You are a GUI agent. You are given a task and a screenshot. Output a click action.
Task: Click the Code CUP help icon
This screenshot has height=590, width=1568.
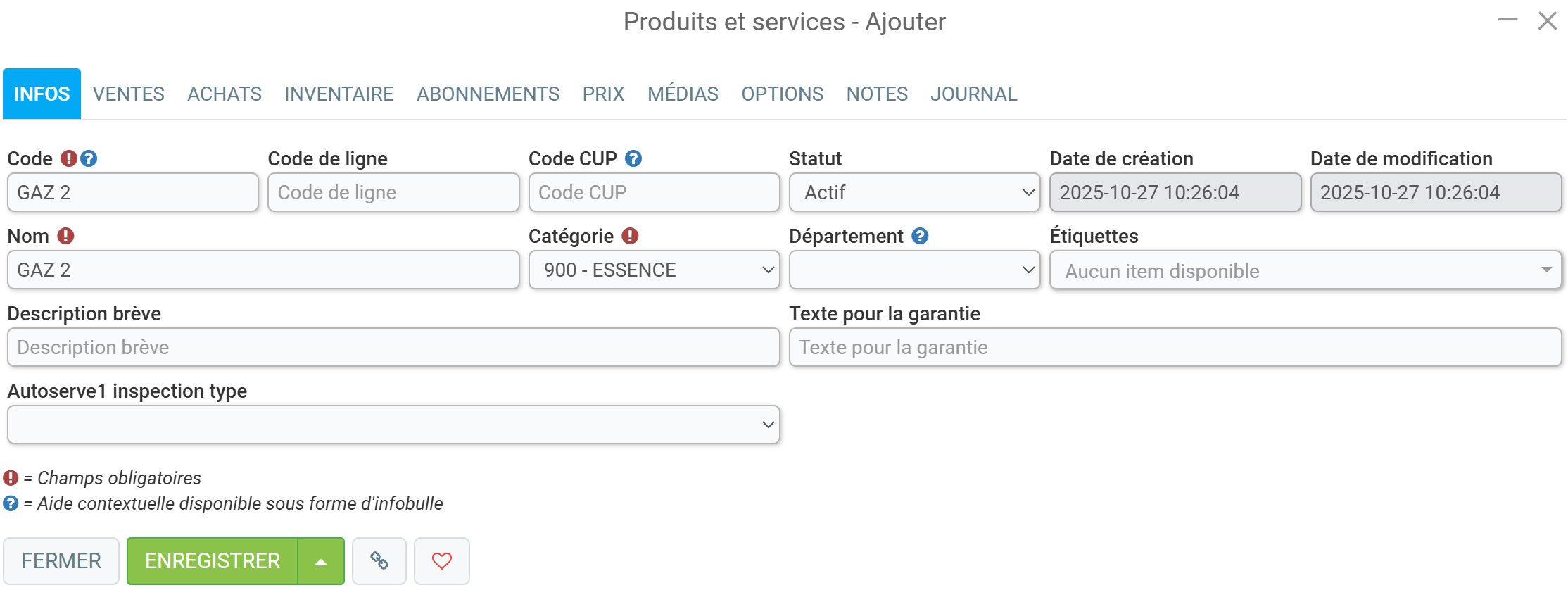(633, 158)
